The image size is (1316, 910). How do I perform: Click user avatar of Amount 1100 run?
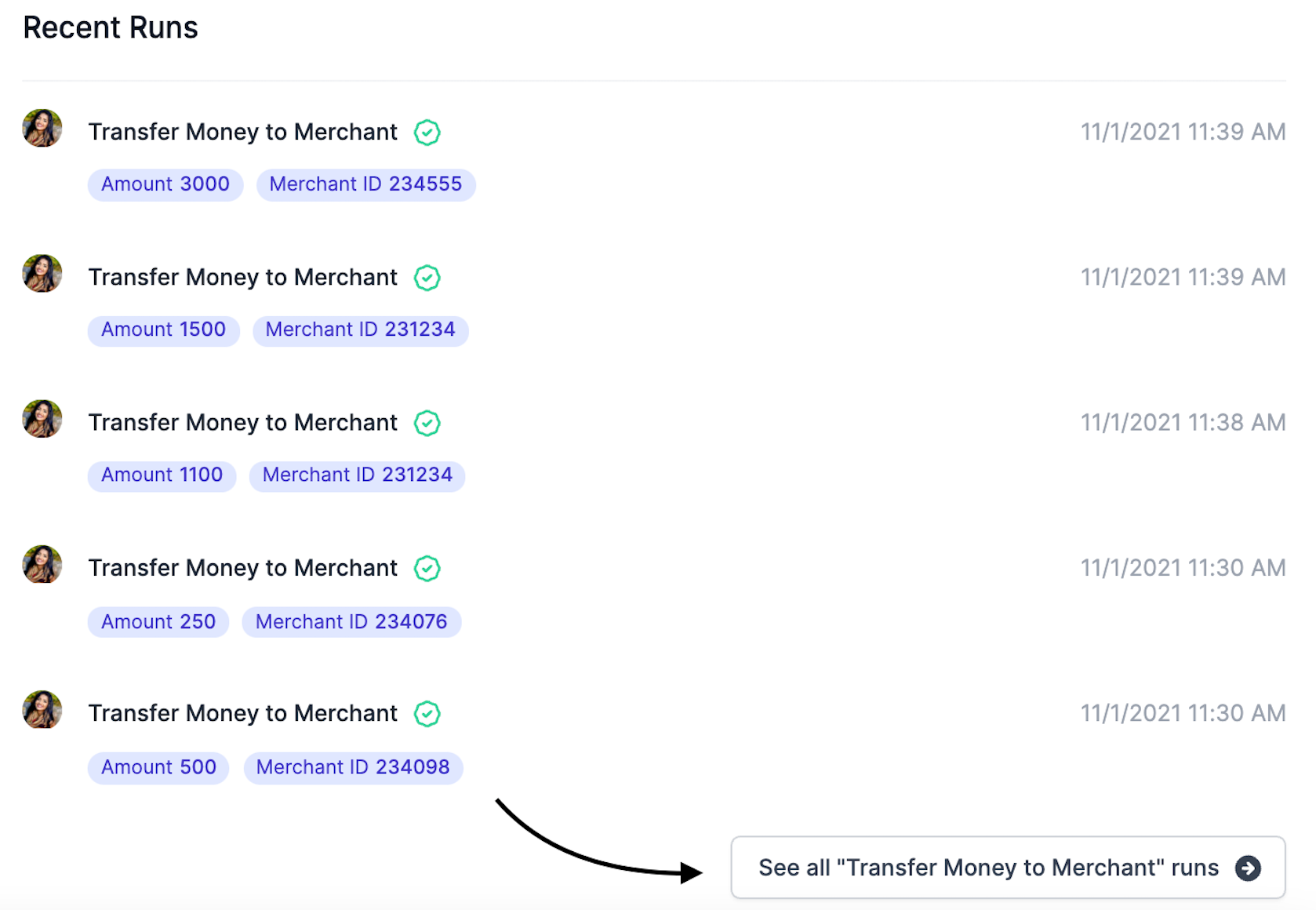[x=42, y=419]
